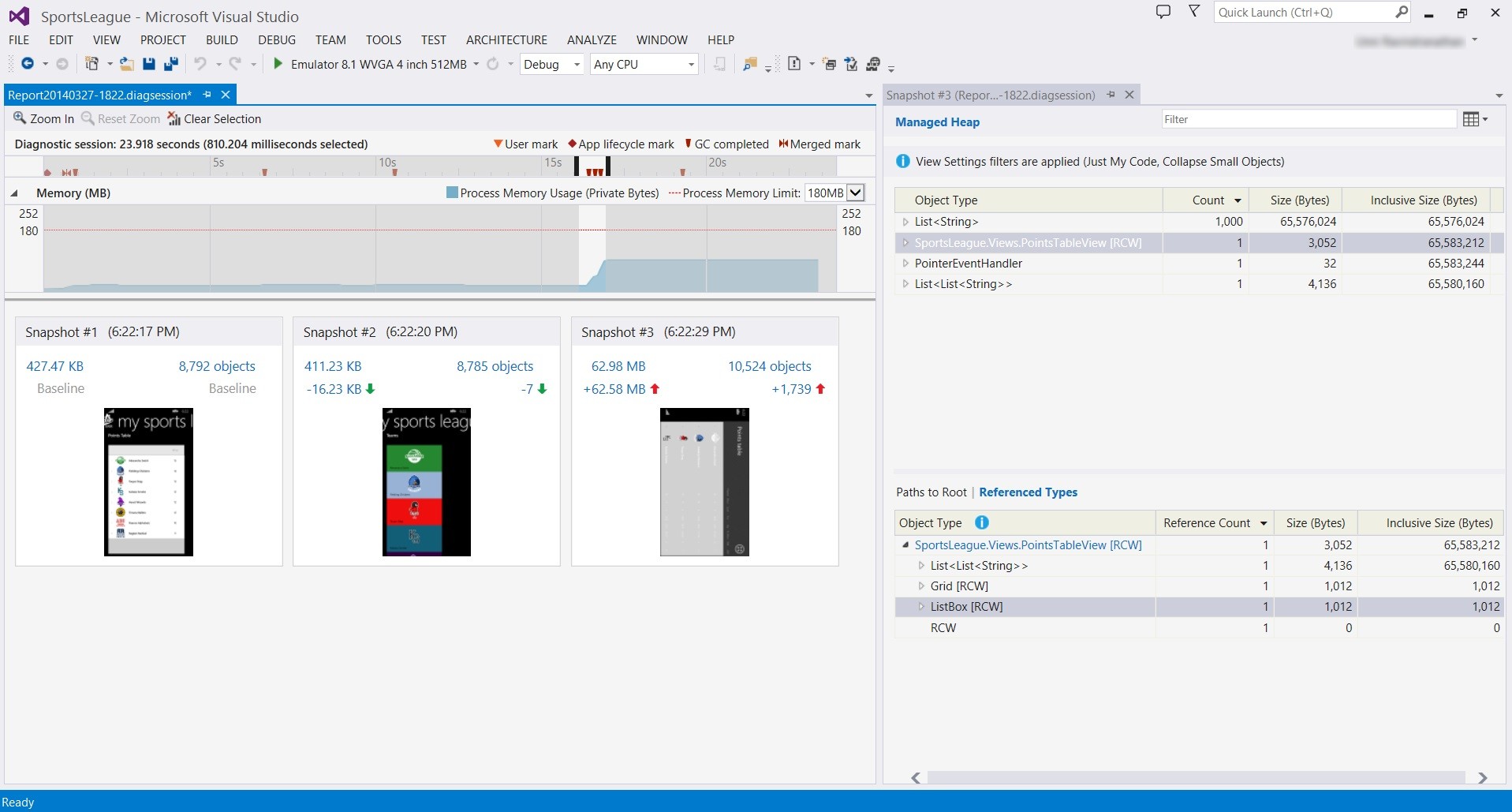Switch to the Referenced Types tab

pyautogui.click(x=1028, y=492)
